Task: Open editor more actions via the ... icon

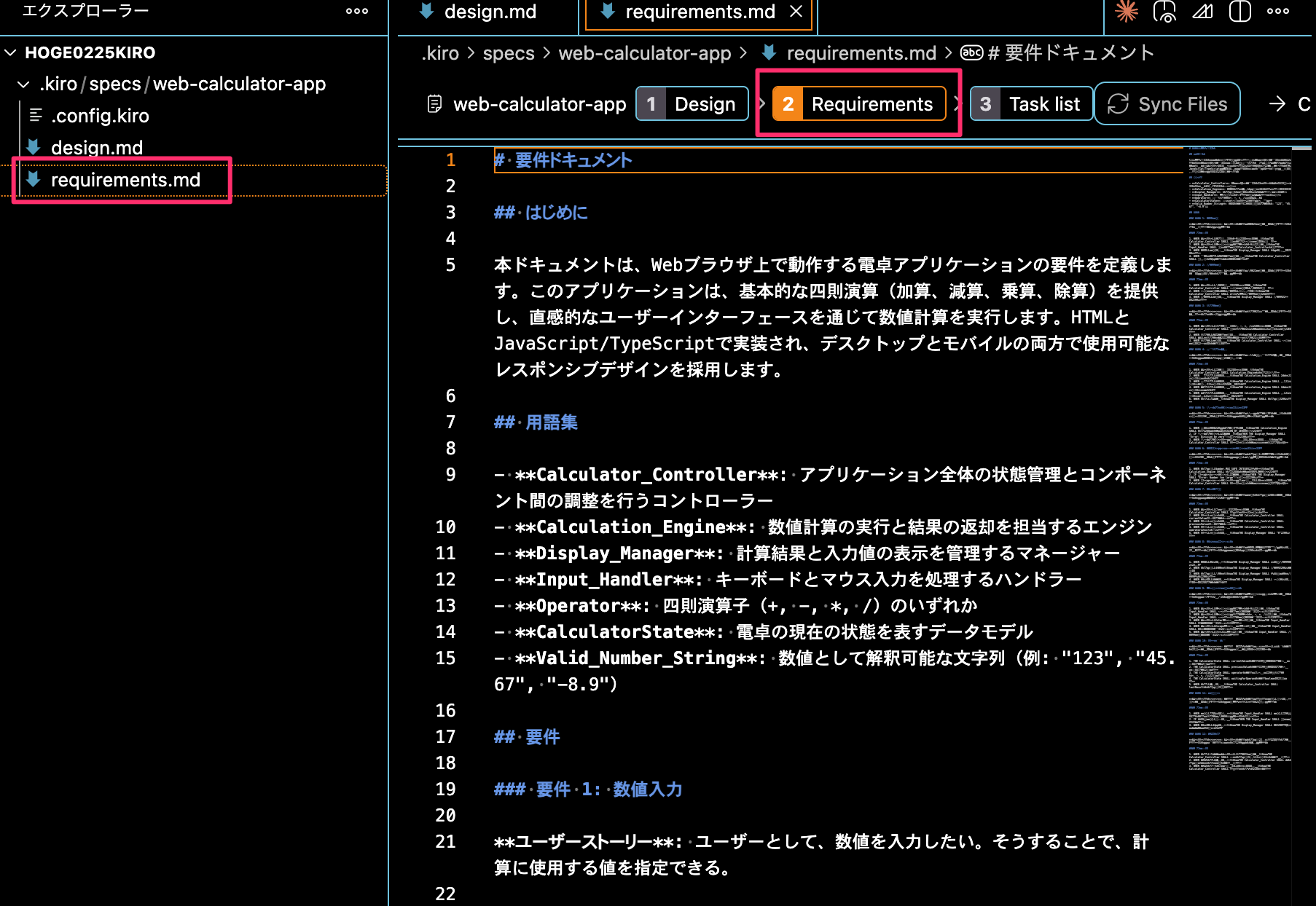Action: pyautogui.click(x=1277, y=12)
